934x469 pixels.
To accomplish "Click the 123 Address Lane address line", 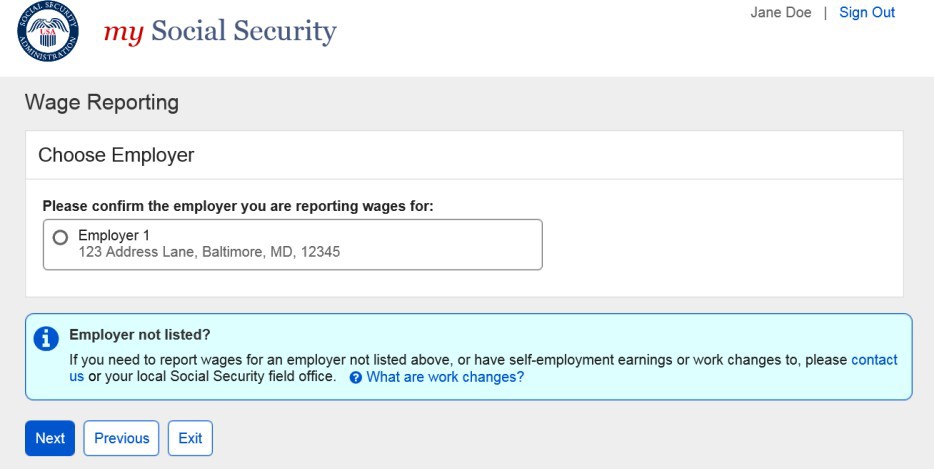I will [x=209, y=252].
